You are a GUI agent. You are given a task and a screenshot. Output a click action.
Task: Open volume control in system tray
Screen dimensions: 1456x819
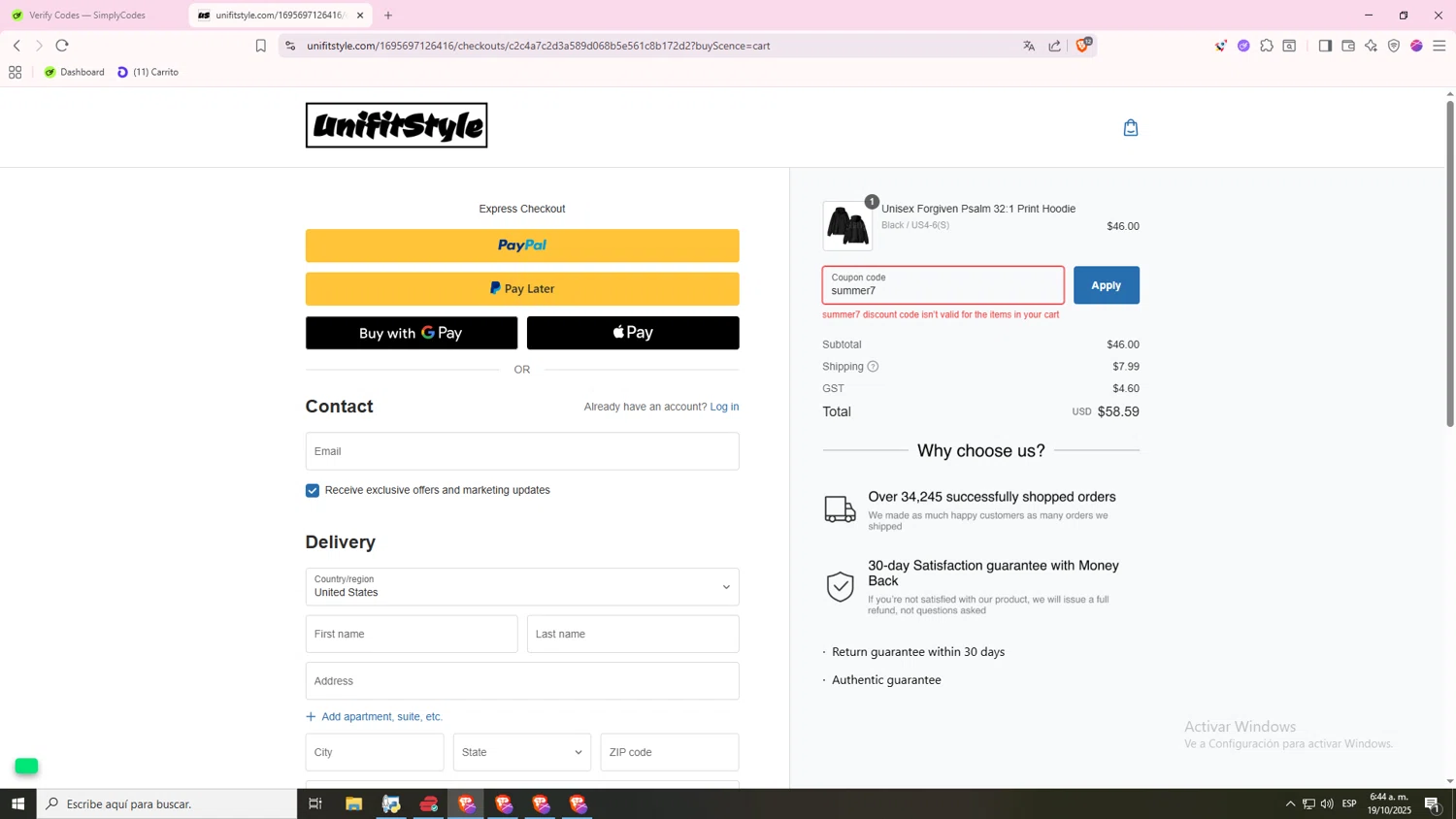coord(1327,803)
